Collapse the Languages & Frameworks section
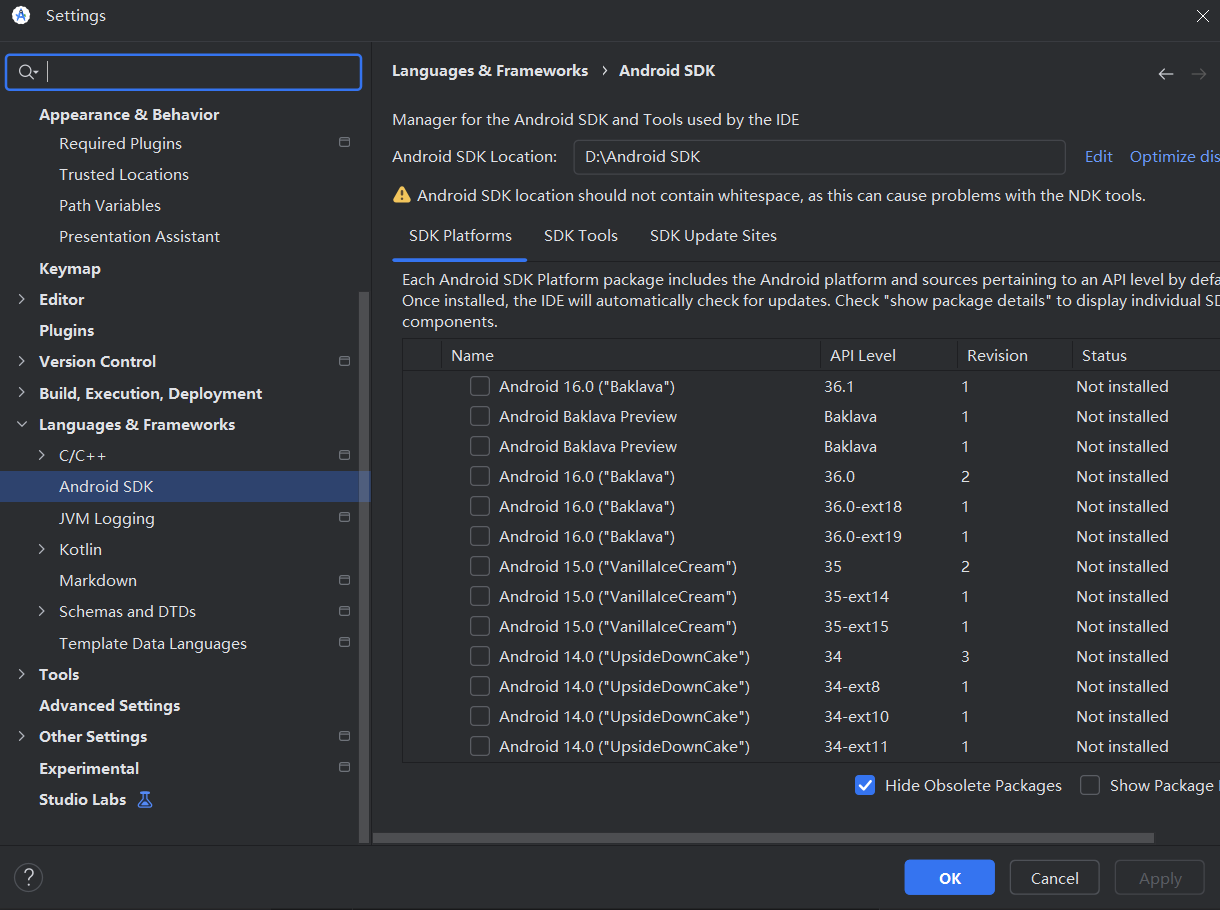 point(22,424)
